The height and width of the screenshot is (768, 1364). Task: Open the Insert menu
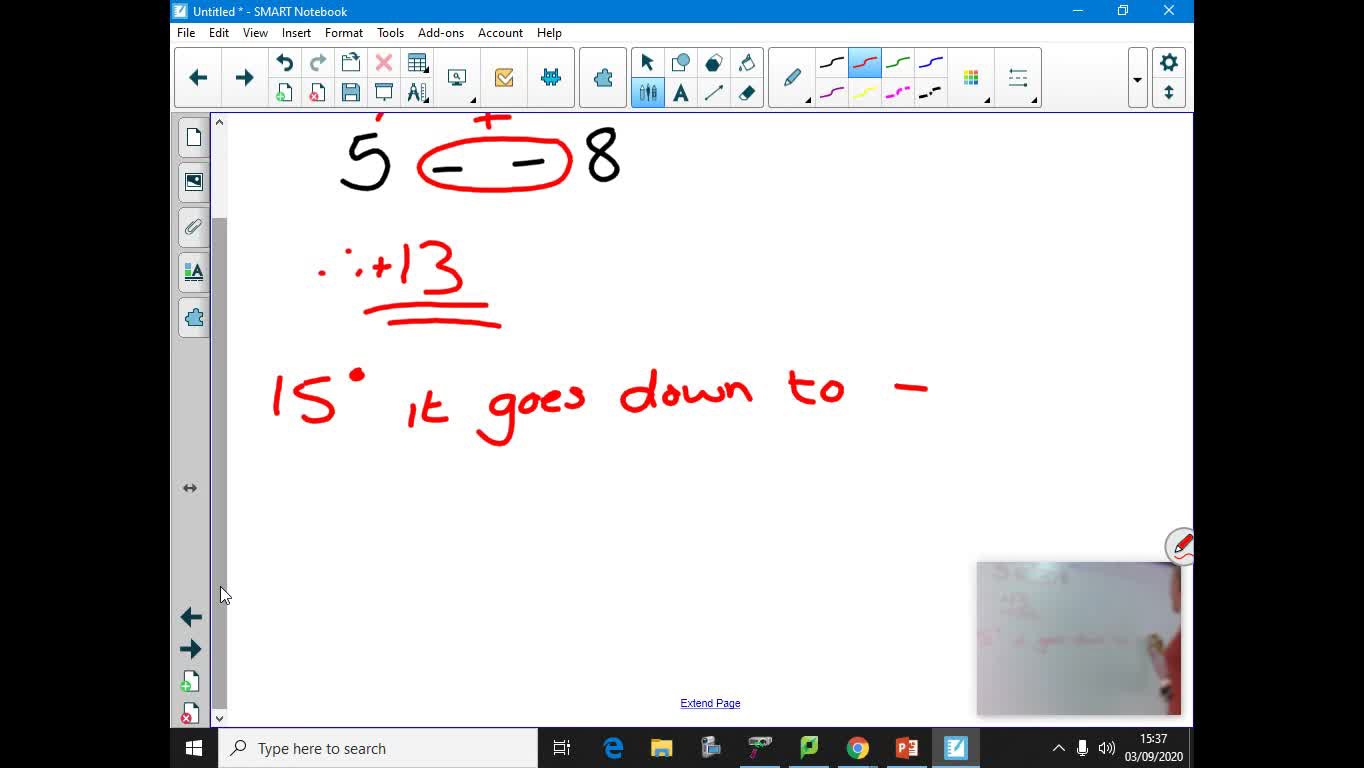coord(296,33)
